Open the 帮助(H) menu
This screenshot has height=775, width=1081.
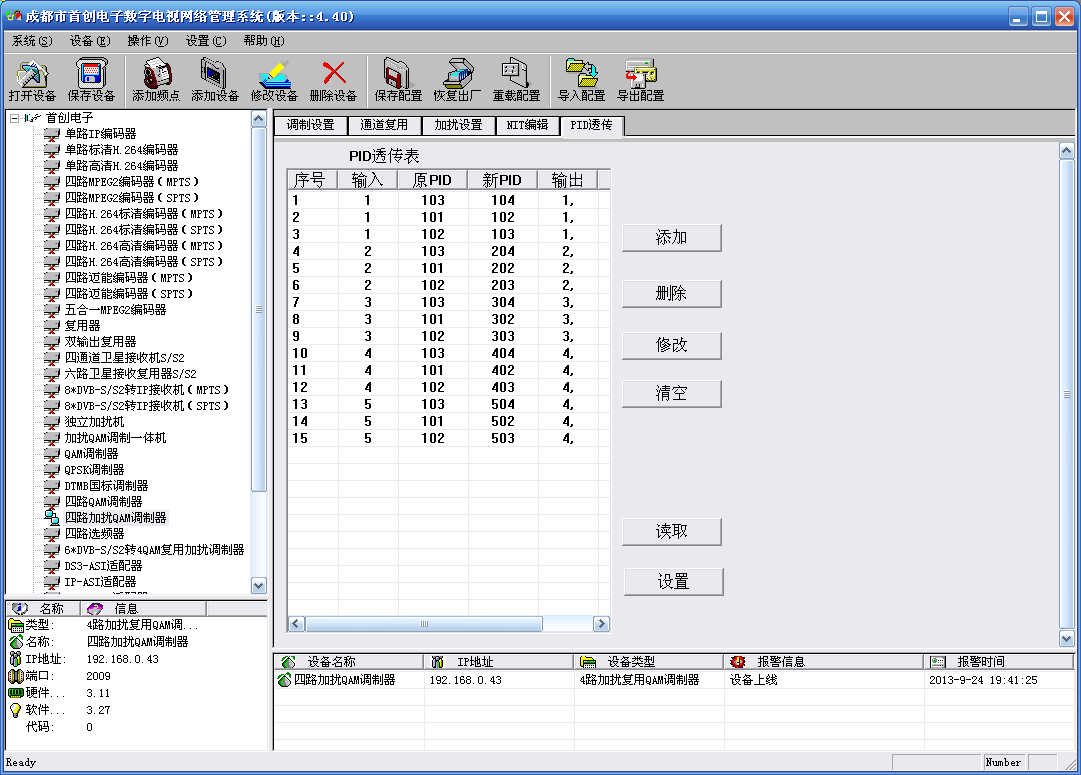tap(263, 41)
